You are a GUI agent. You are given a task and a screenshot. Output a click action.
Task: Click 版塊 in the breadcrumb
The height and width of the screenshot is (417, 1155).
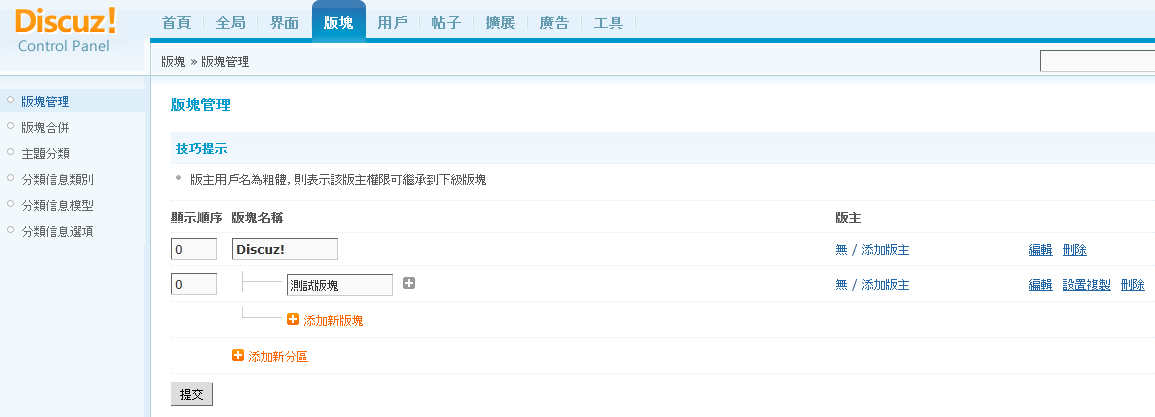click(x=173, y=62)
